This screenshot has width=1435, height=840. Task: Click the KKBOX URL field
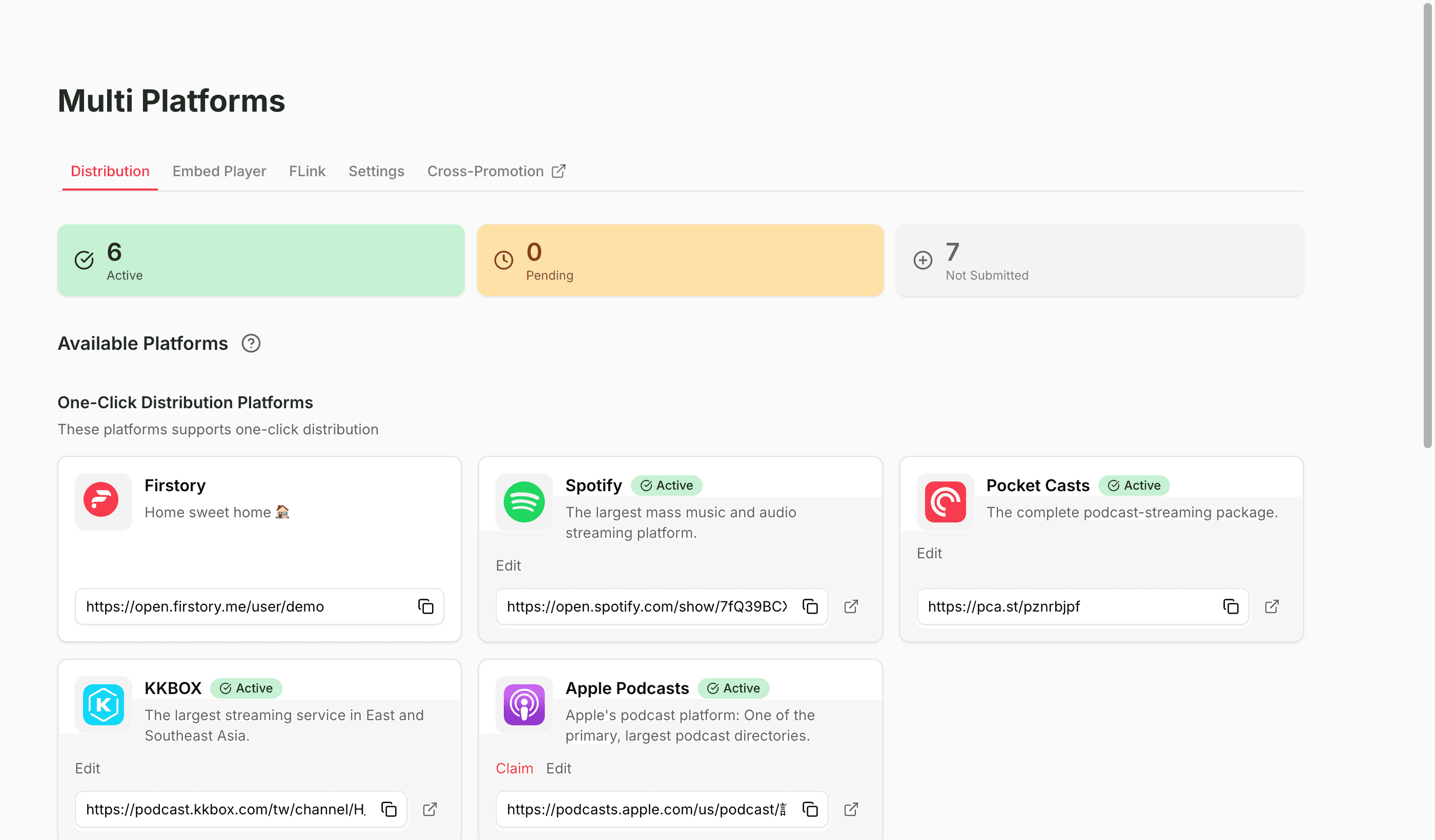tap(241, 809)
